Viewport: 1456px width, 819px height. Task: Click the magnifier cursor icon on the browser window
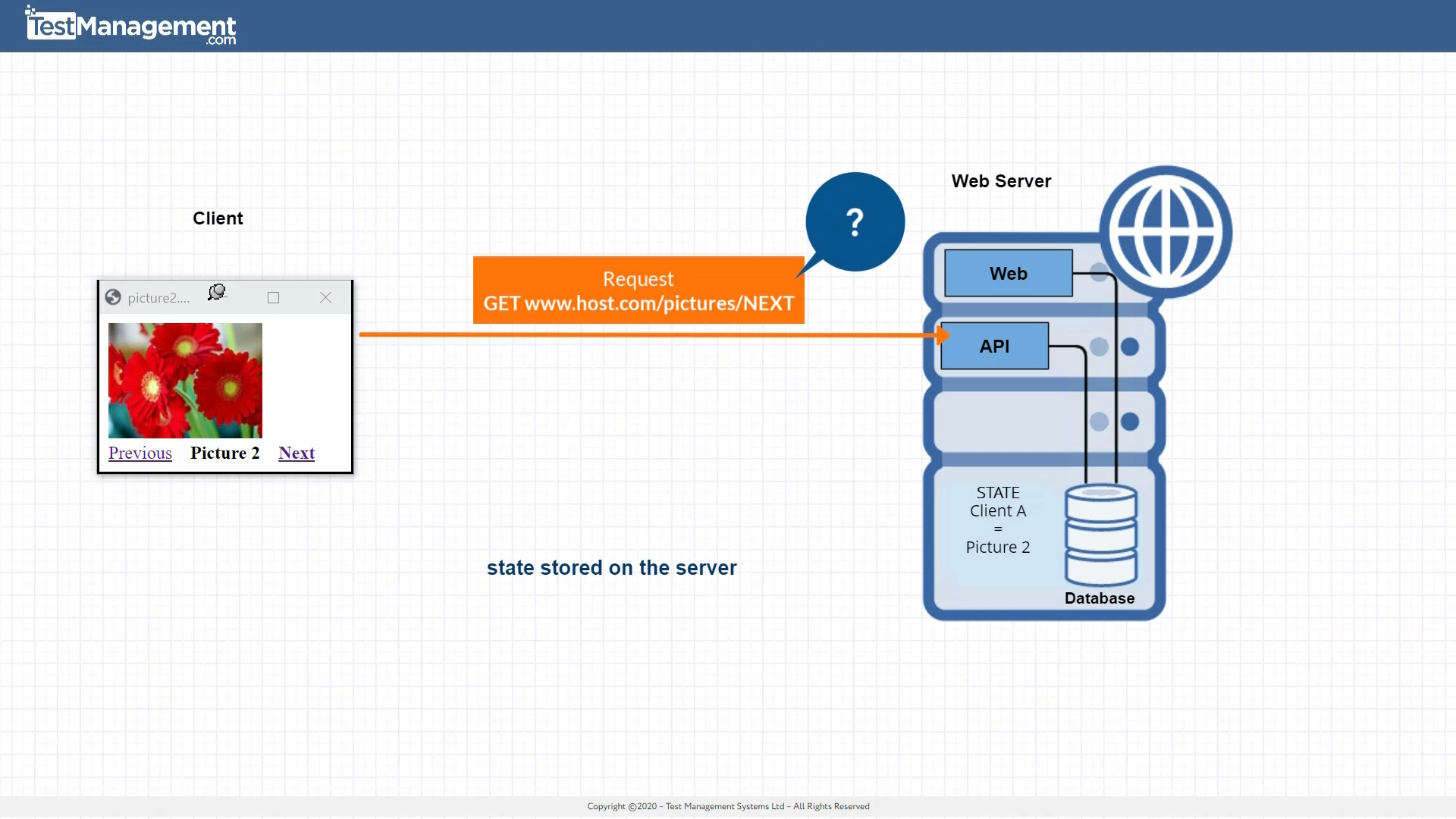pyautogui.click(x=218, y=292)
